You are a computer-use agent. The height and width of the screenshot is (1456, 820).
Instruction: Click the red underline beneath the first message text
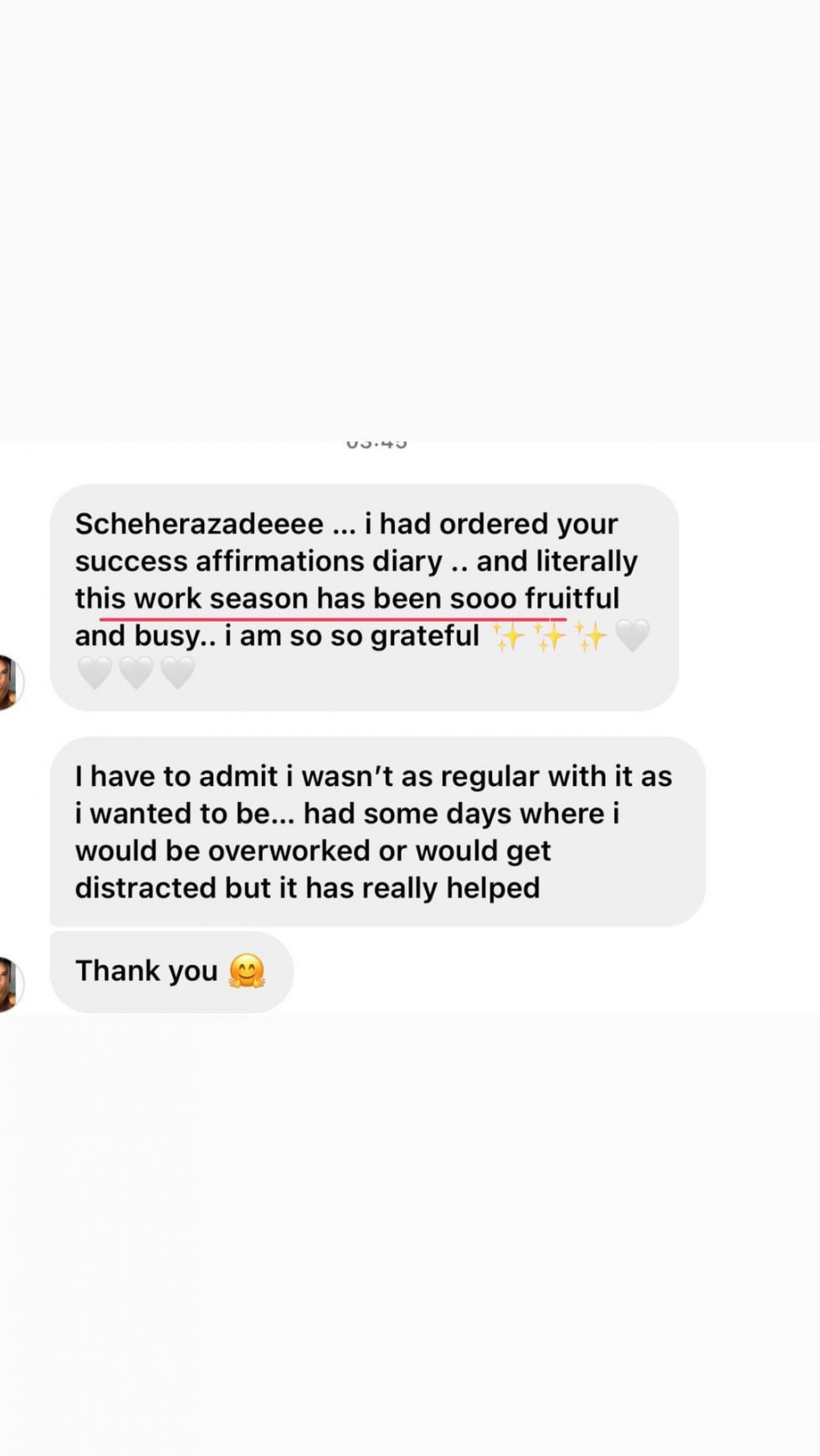tap(333, 620)
